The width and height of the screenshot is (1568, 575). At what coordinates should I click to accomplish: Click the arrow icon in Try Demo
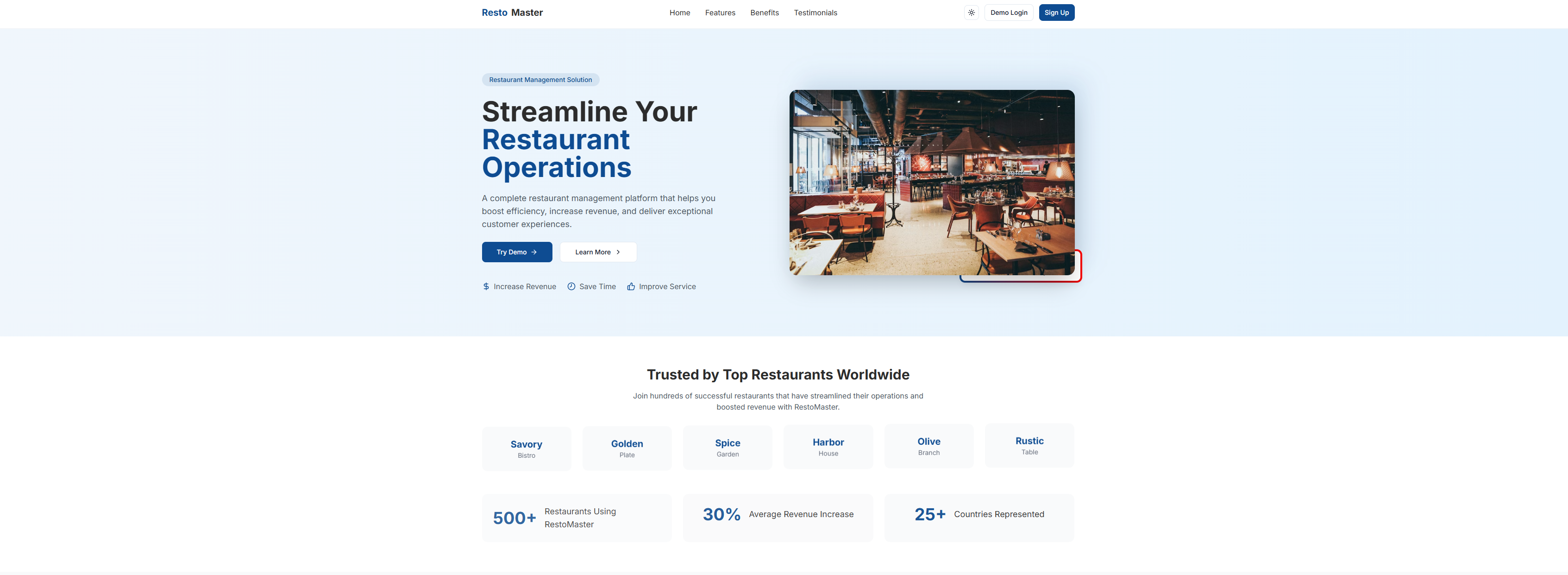(x=534, y=252)
